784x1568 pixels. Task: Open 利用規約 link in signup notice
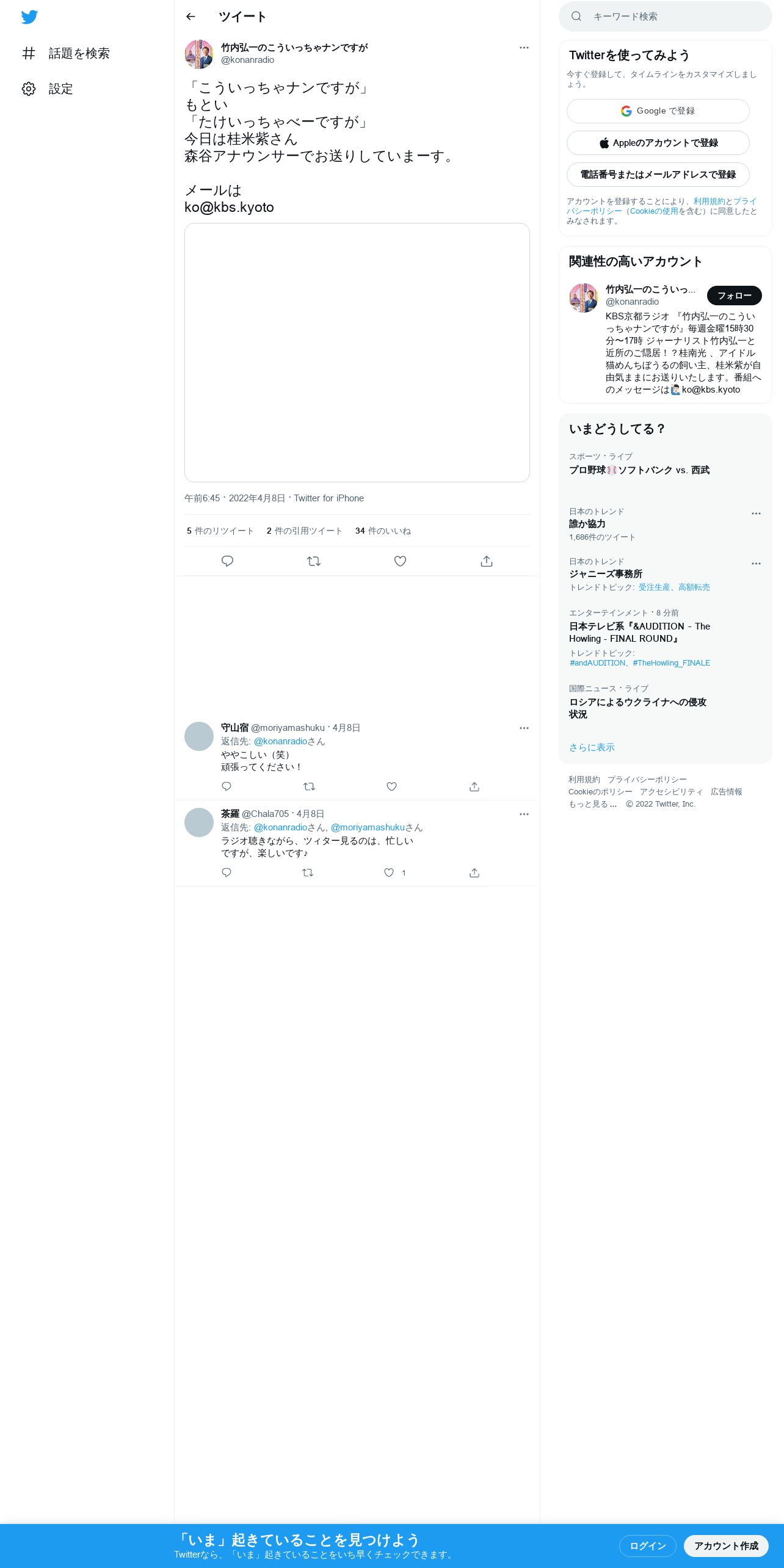coord(709,201)
